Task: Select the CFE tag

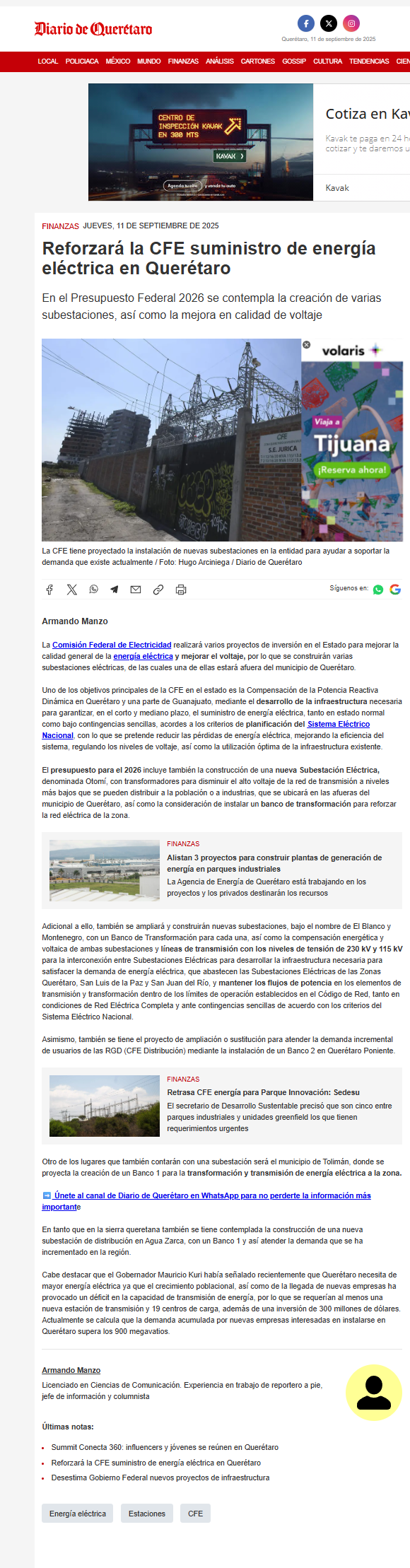Action: point(196,1514)
